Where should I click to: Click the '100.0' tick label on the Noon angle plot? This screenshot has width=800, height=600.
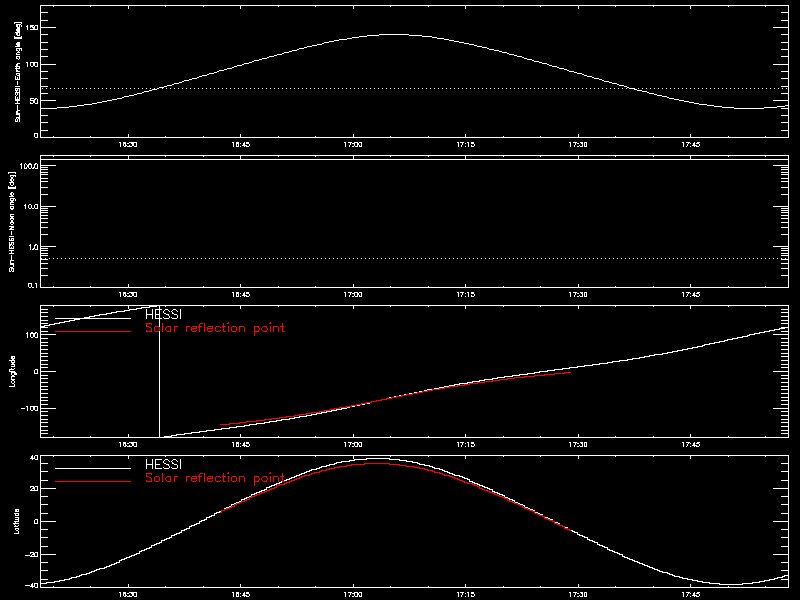click(x=29, y=166)
